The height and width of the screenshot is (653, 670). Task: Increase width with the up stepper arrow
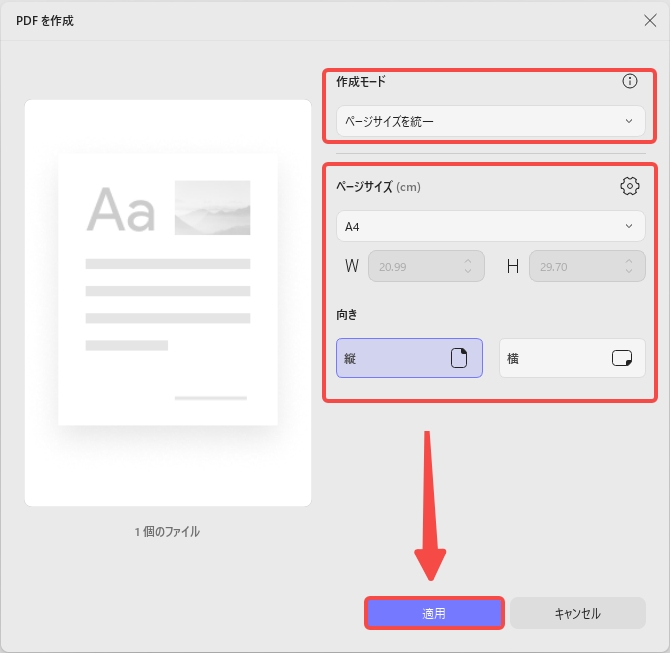pos(468,261)
